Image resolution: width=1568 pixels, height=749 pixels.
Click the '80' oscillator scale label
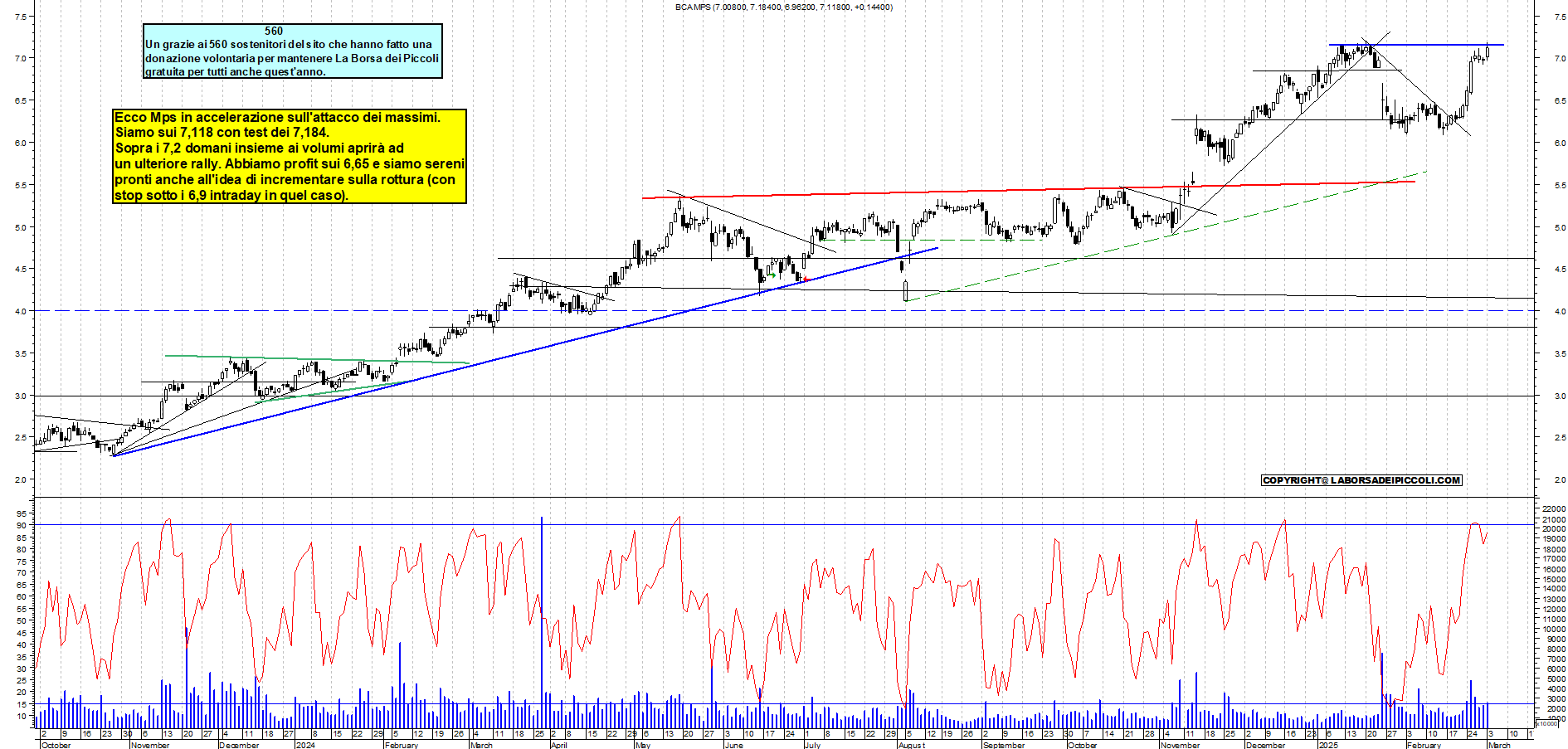tap(21, 549)
